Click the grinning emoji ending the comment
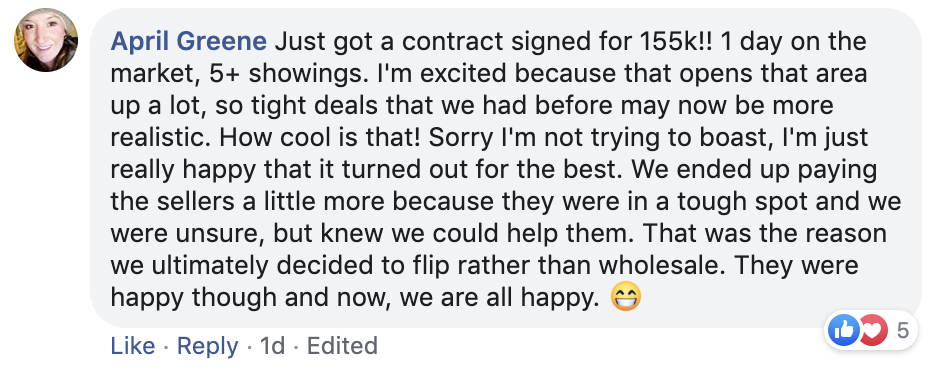This screenshot has width=948, height=372. point(626,299)
